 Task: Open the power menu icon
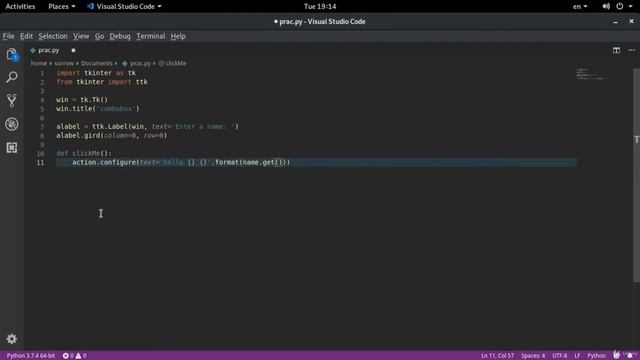point(620,6)
